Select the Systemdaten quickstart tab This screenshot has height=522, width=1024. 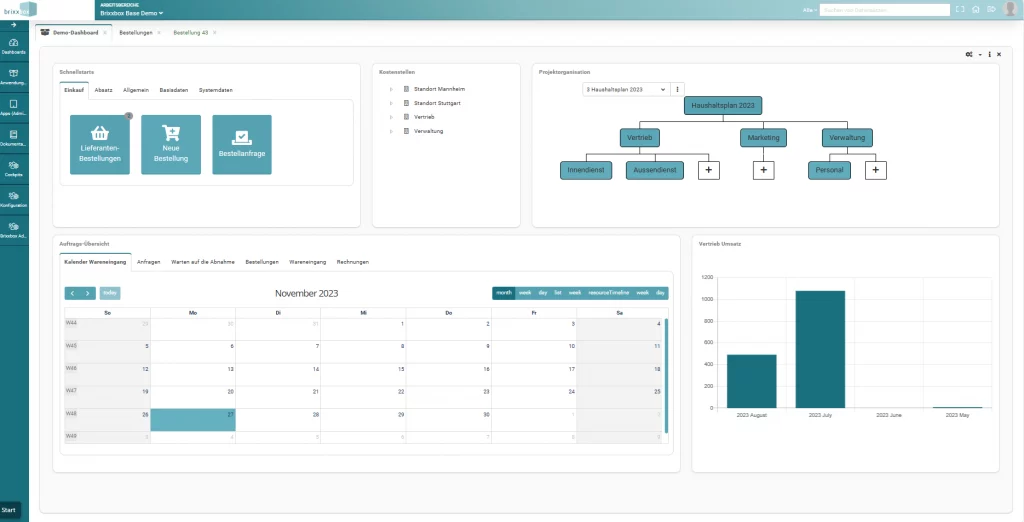click(216, 90)
